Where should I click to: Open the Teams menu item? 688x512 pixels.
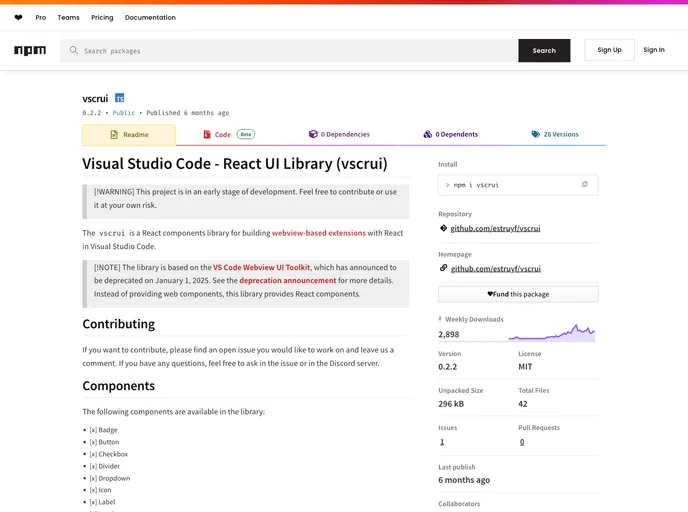(68, 18)
